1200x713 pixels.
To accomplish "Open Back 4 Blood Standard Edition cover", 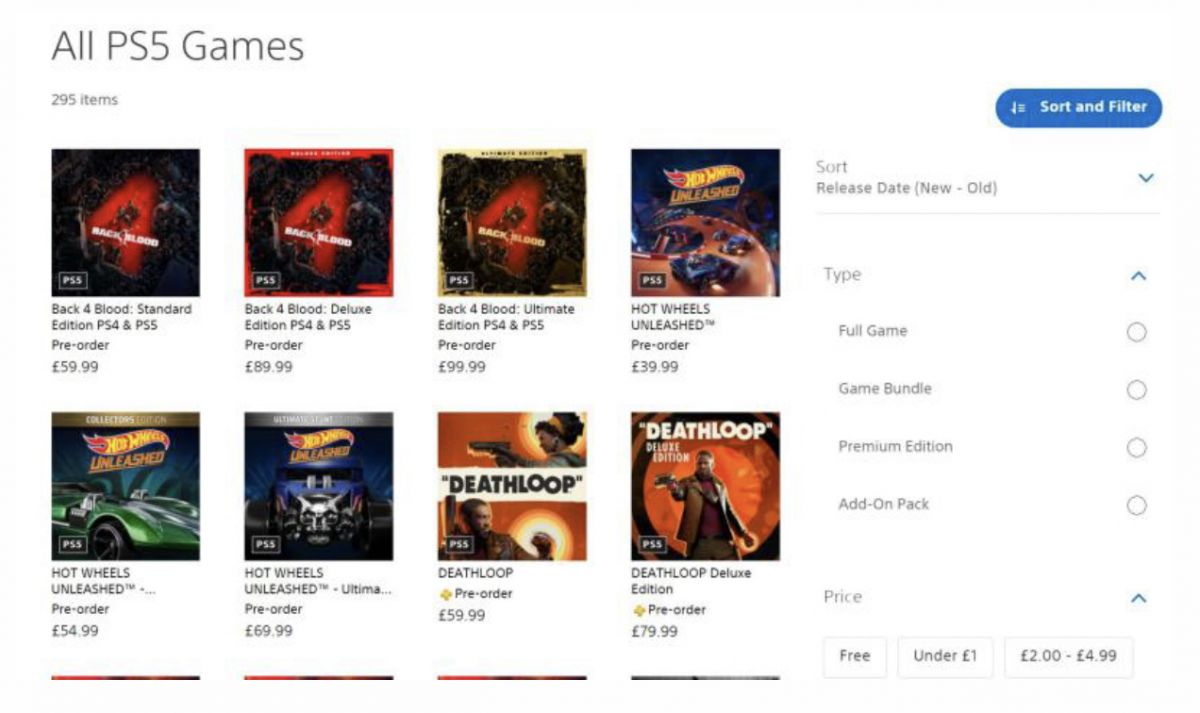I will coord(125,222).
